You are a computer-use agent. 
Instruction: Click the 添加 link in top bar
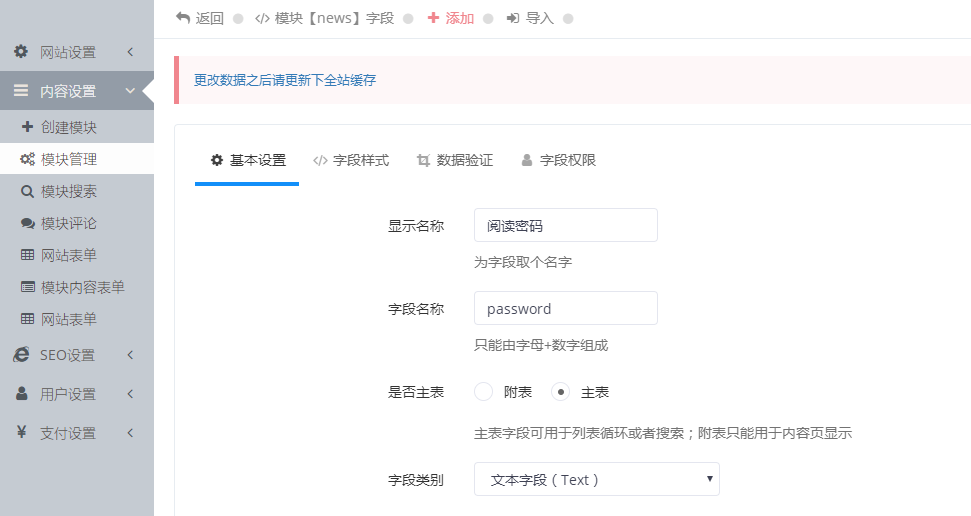pos(451,18)
